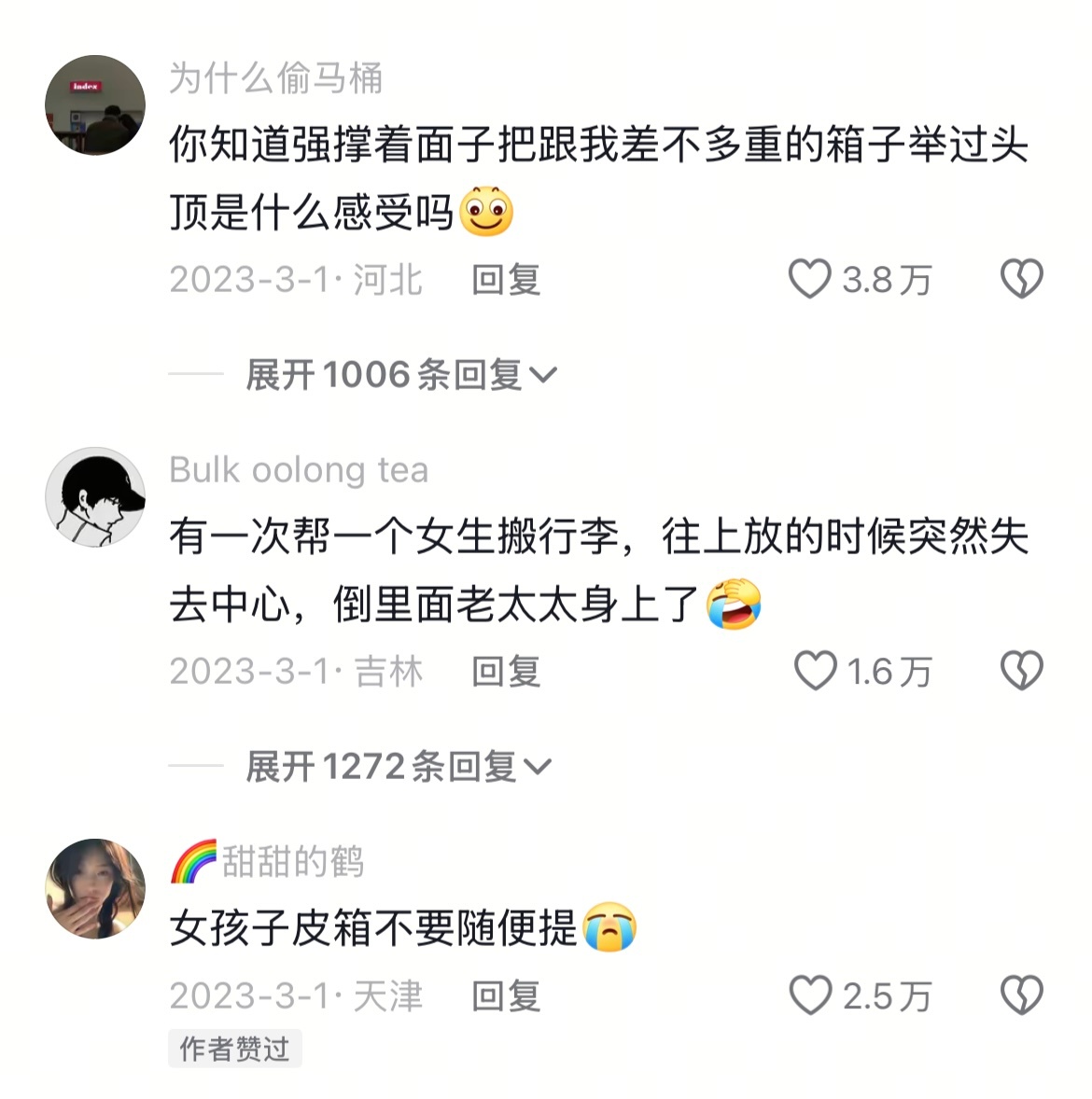Reply to the 天津 comment
The height and width of the screenshot is (1099, 1092).
tap(506, 996)
